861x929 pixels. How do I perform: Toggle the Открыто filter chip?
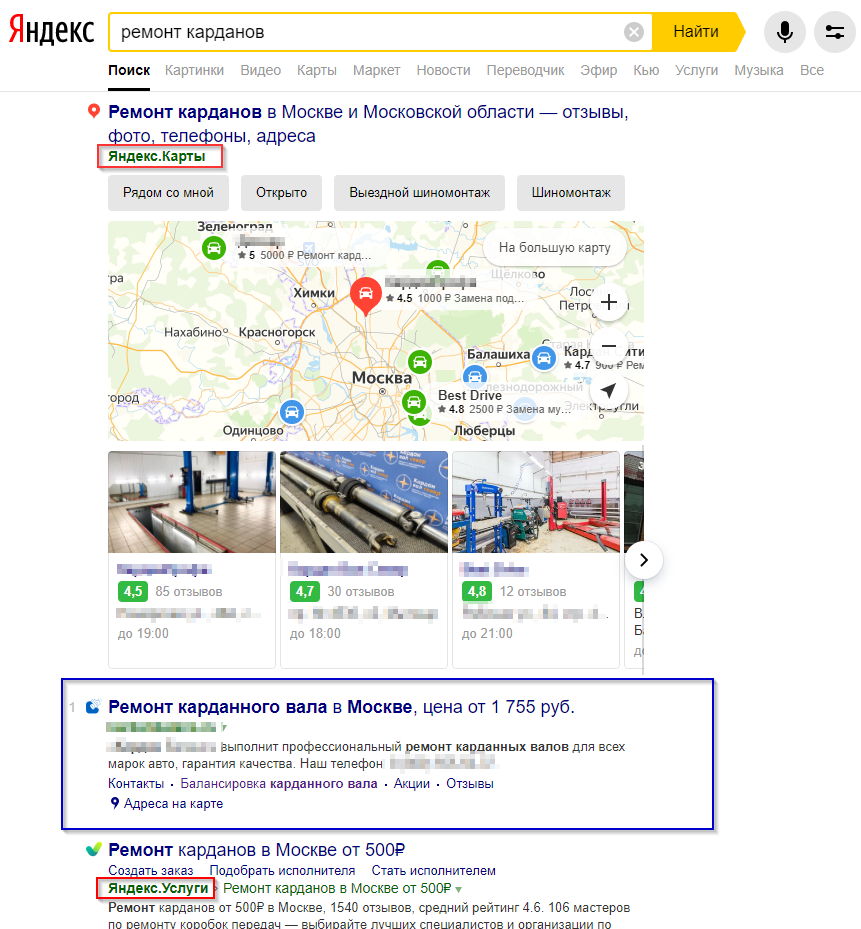pos(281,193)
